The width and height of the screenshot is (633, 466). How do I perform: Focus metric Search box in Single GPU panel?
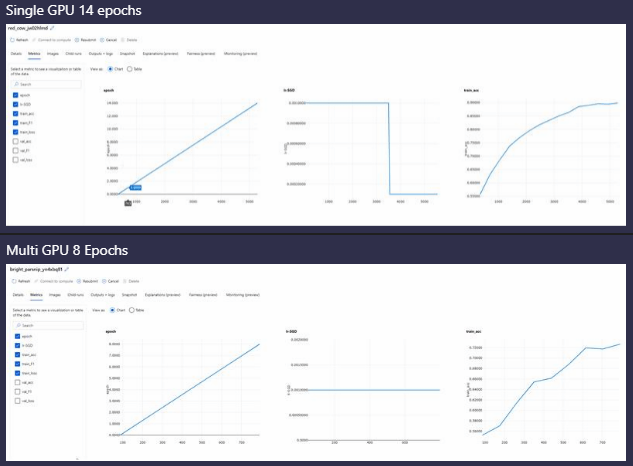pyautogui.click(x=46, y=84)
